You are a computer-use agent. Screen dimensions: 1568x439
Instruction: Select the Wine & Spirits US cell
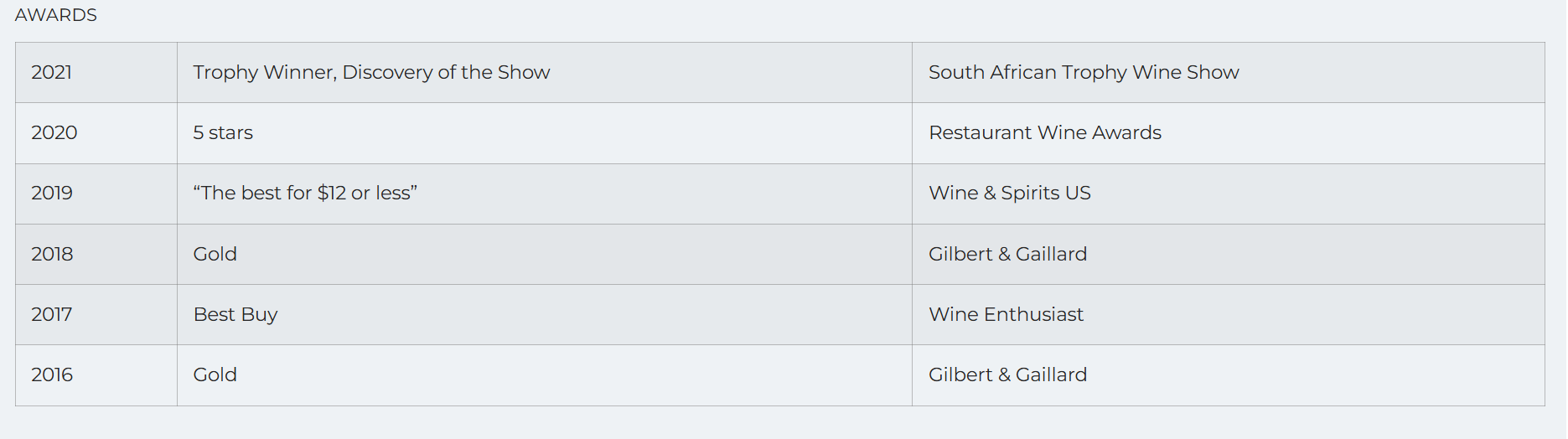click(x=1228, y=194)
